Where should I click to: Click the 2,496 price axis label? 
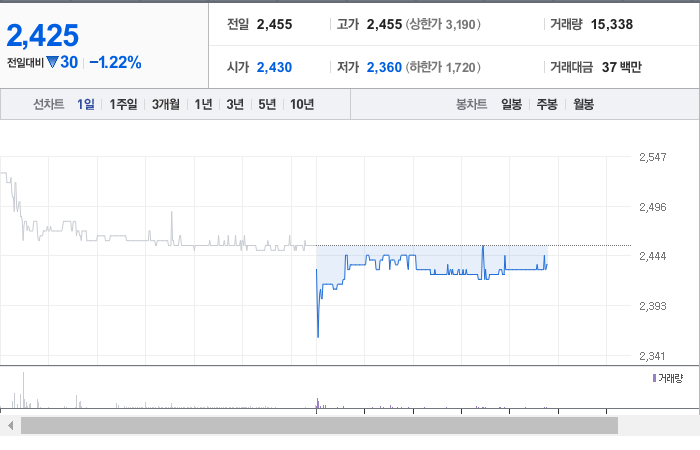click(652, 207)
